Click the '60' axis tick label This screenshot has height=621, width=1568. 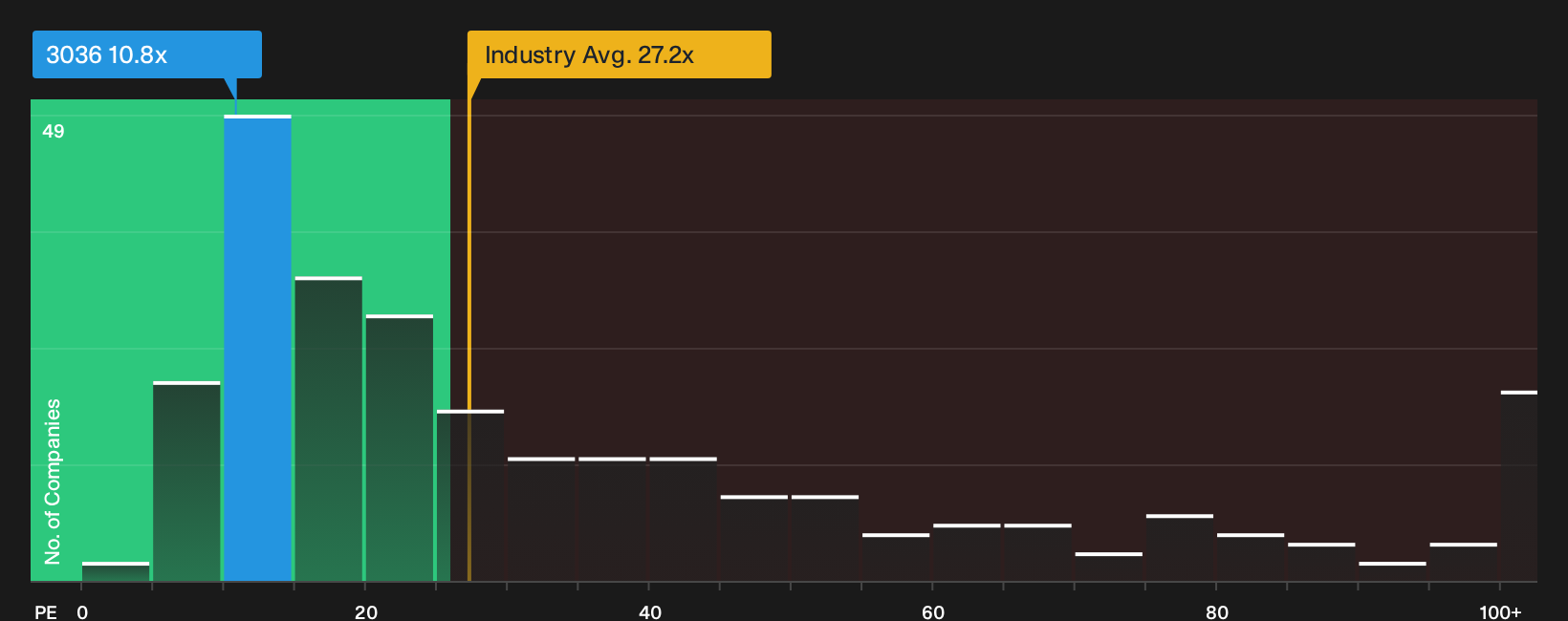[933, 611]
